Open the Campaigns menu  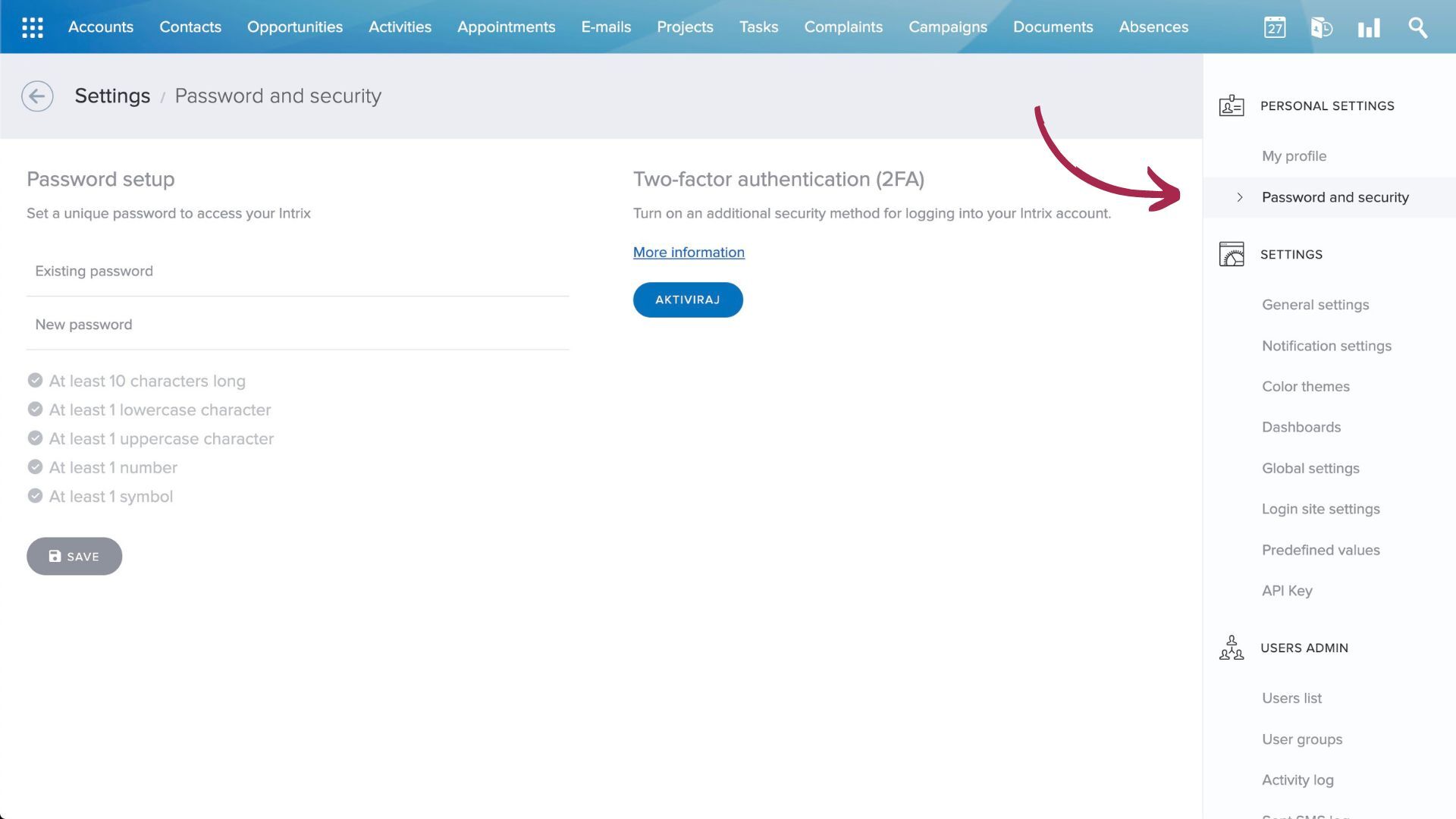click(x=947, y=27)
